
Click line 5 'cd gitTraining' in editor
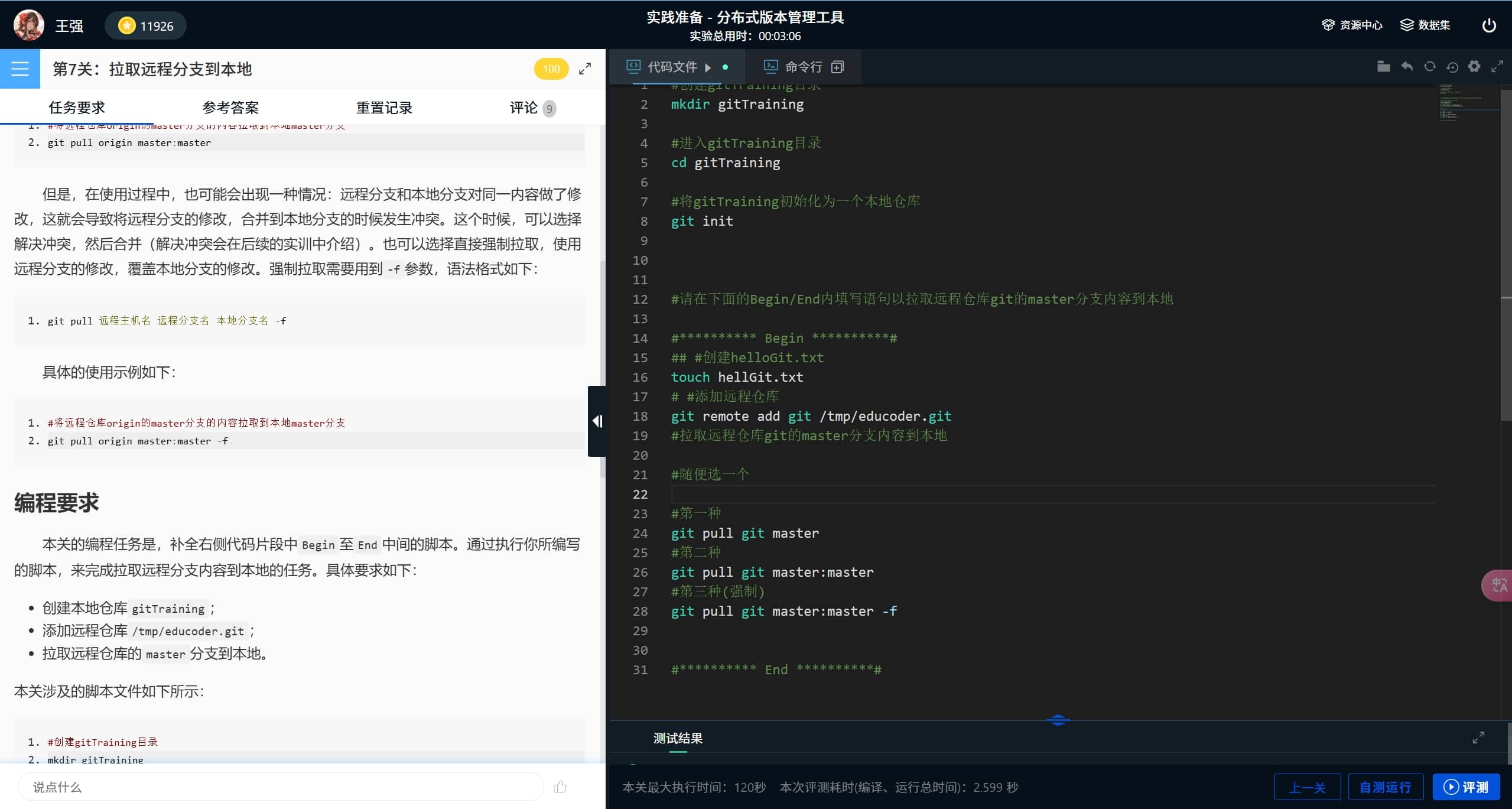point(725,163)
